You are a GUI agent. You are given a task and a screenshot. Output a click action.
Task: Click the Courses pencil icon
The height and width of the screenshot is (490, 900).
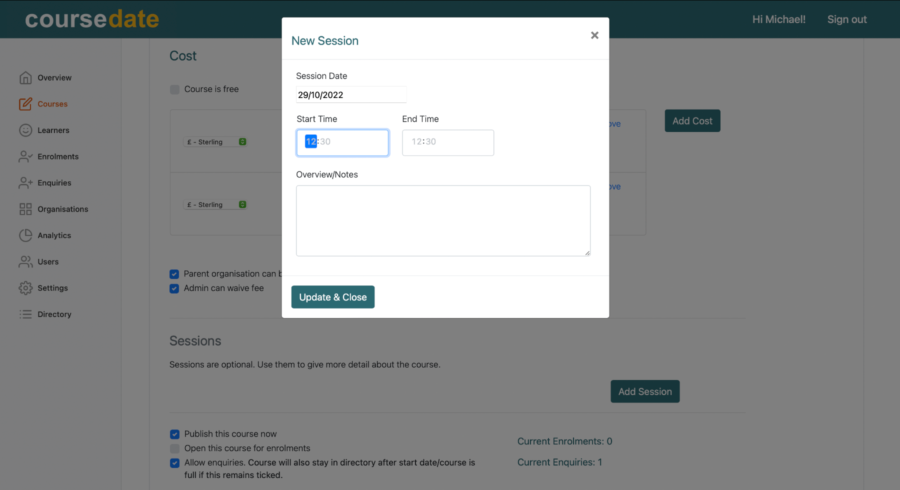tap(25, 104)
